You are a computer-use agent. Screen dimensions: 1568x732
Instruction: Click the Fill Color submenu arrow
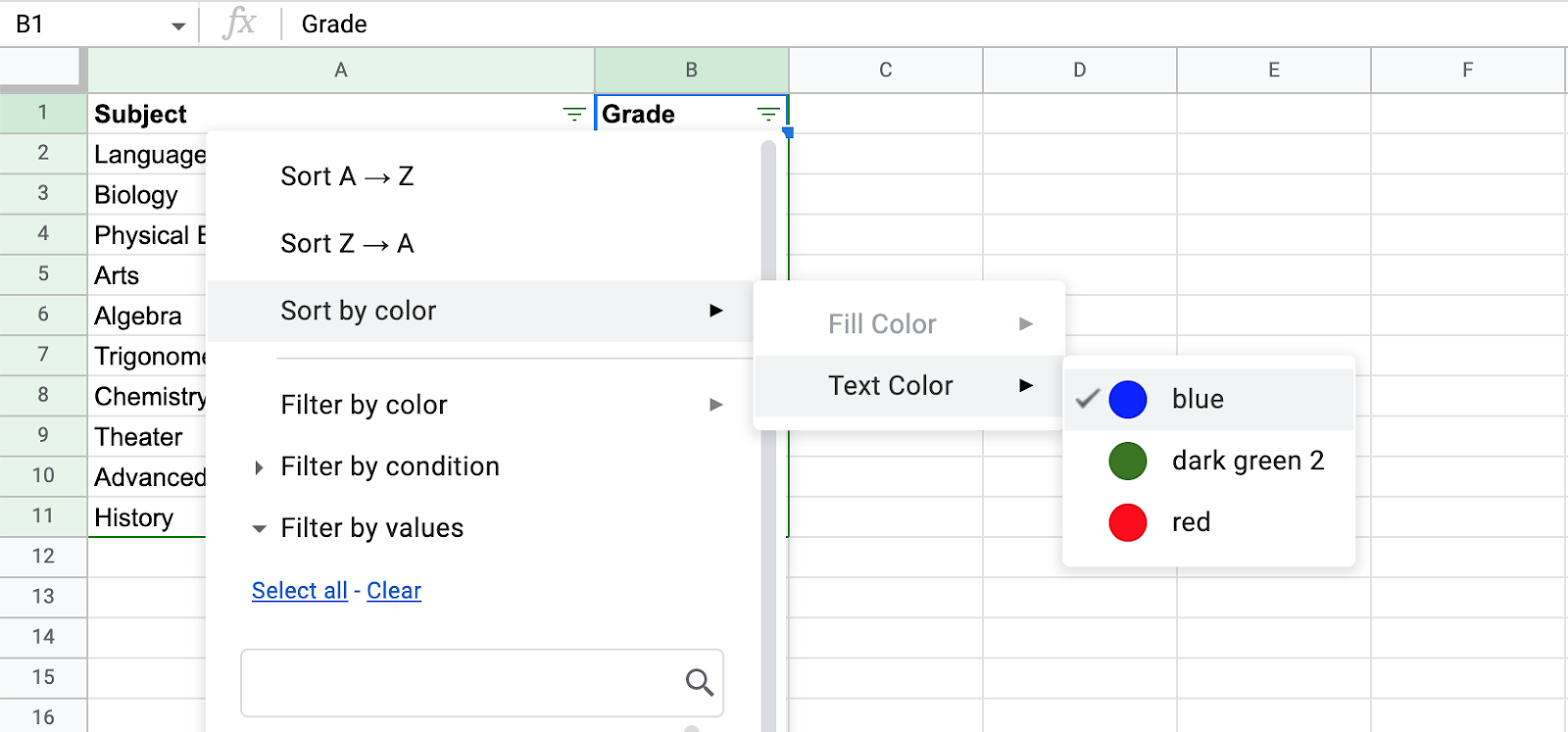coord(1026,323)
